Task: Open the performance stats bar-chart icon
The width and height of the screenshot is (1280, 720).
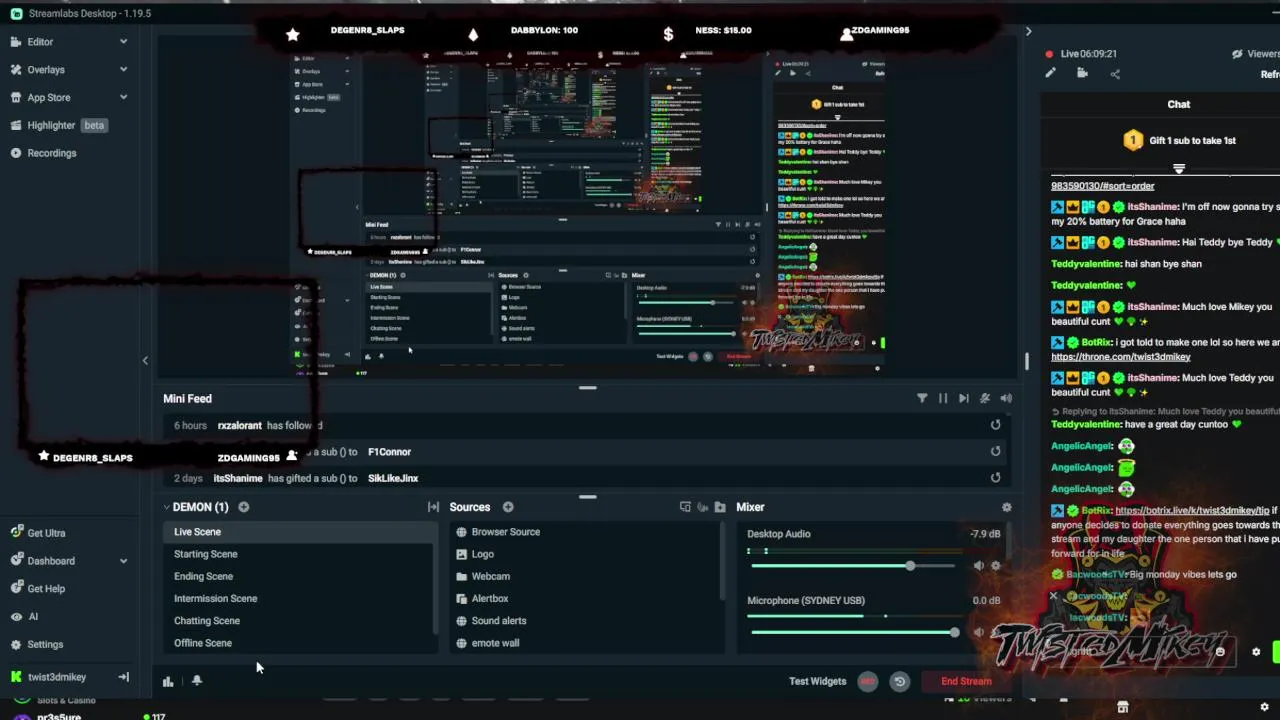Action: coord(168,681)
